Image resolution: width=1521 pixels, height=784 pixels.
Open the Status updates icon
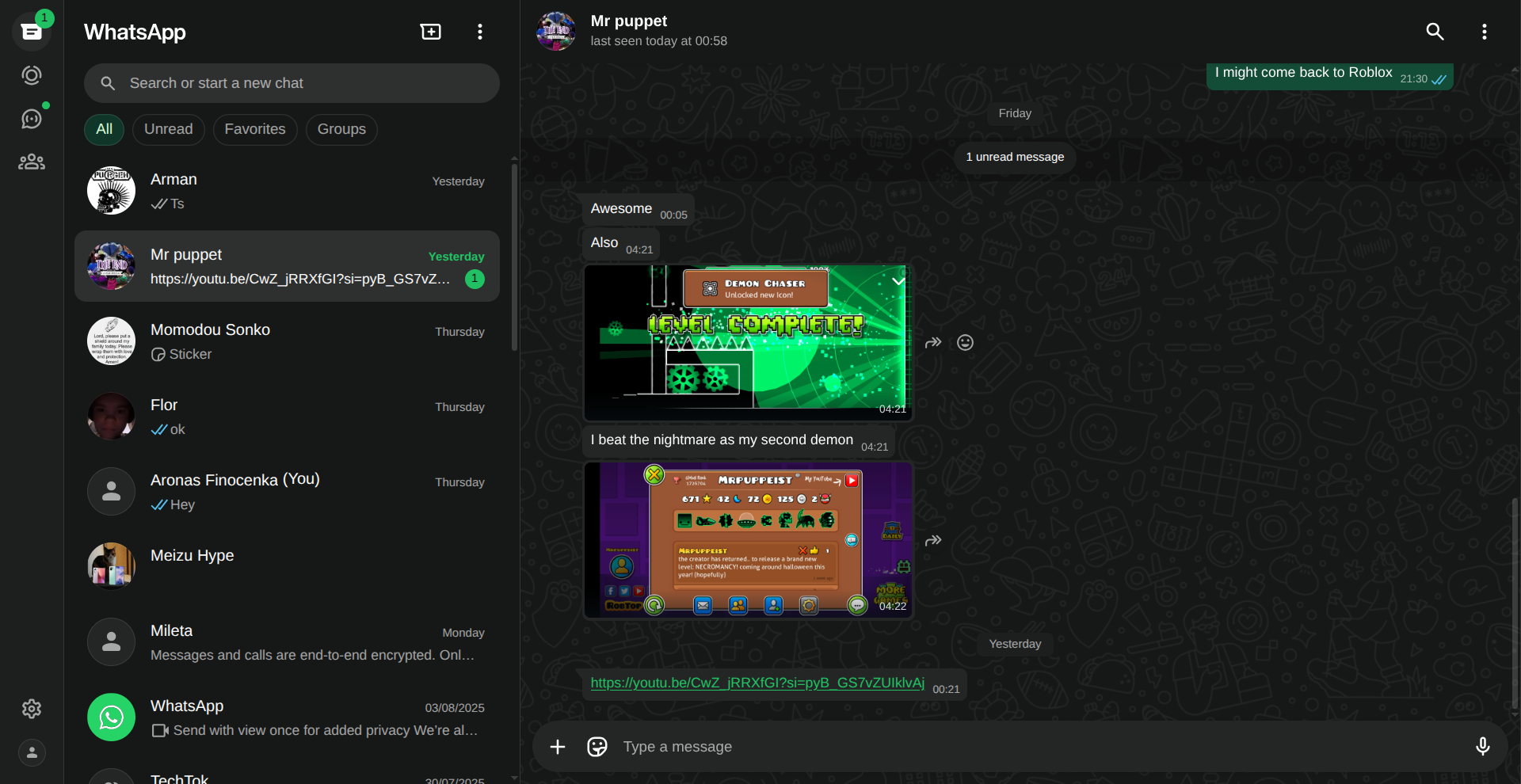32,75
